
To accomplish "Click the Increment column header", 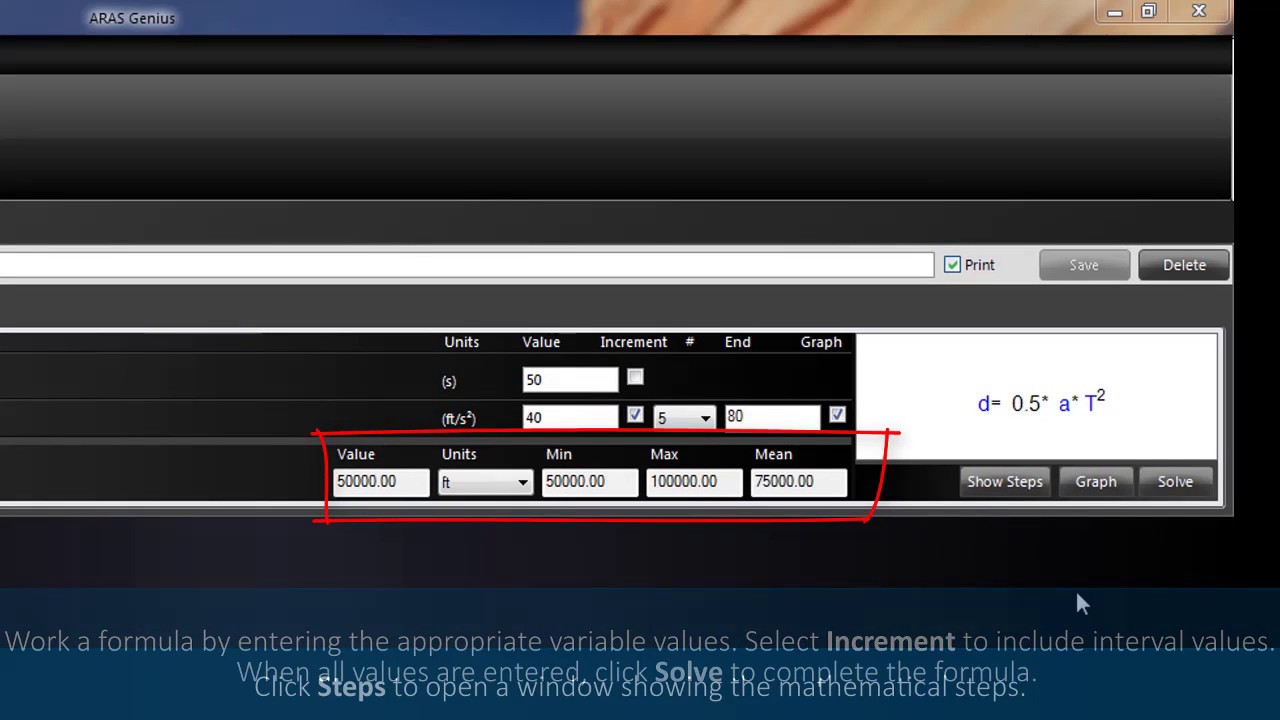I will tap(633, 342).
